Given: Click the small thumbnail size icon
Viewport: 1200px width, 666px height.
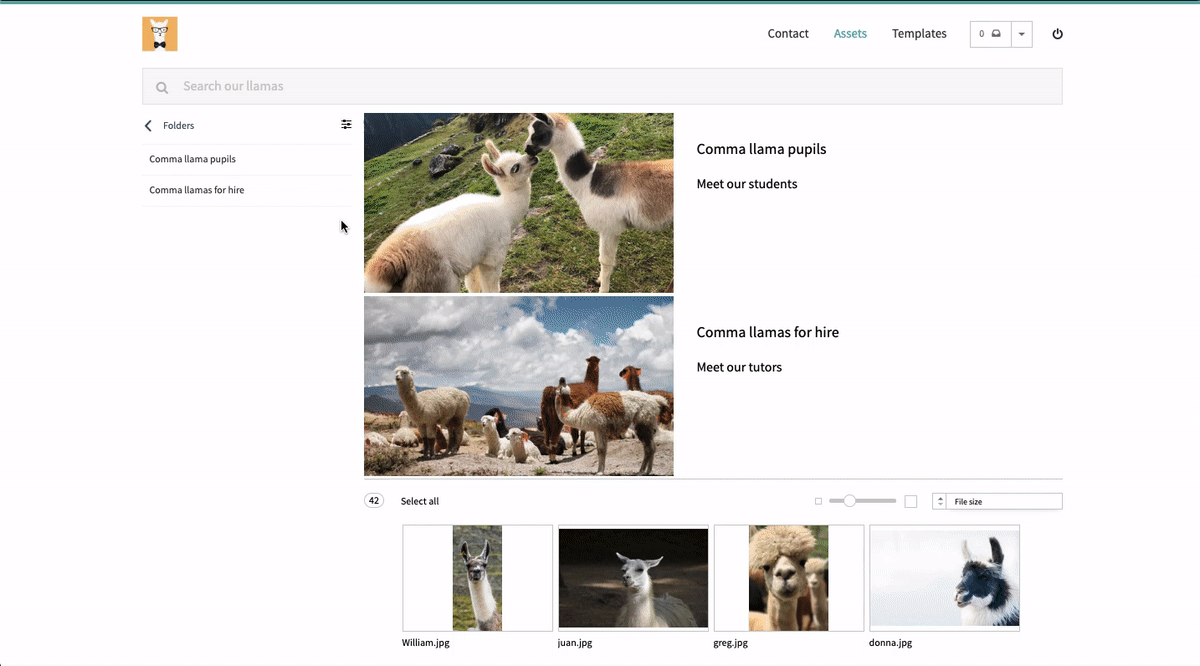Looking at the screenshot, I should pos(818,501).
